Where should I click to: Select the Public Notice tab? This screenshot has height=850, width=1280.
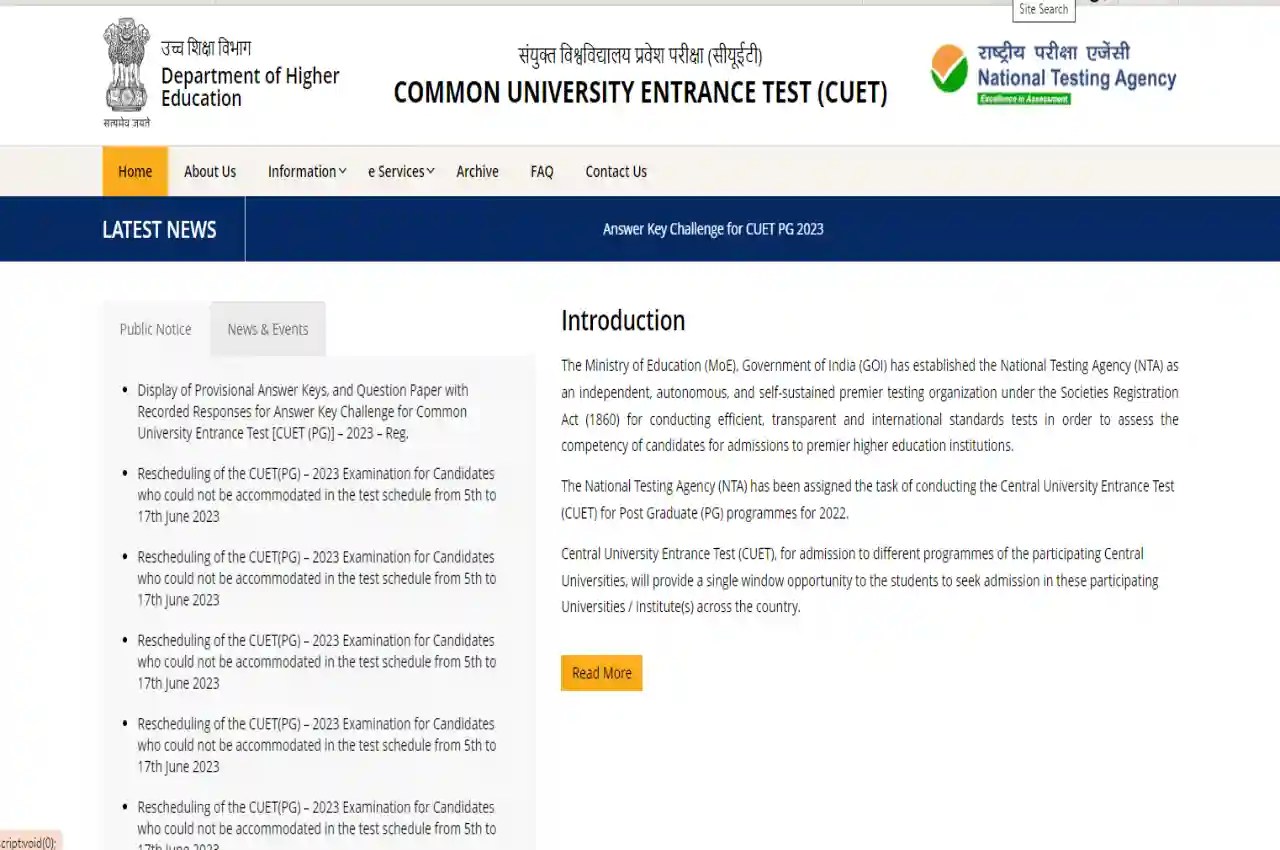(x=156, y=329)
